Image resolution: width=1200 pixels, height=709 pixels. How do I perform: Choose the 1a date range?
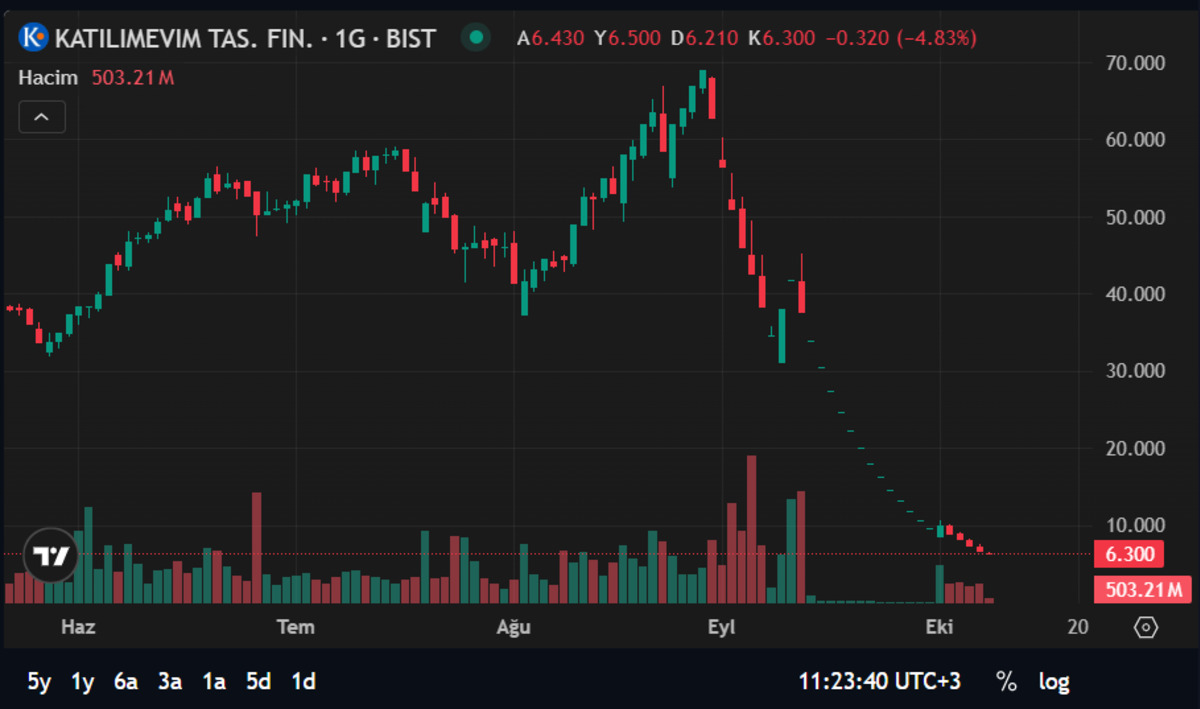coord(214,682)
